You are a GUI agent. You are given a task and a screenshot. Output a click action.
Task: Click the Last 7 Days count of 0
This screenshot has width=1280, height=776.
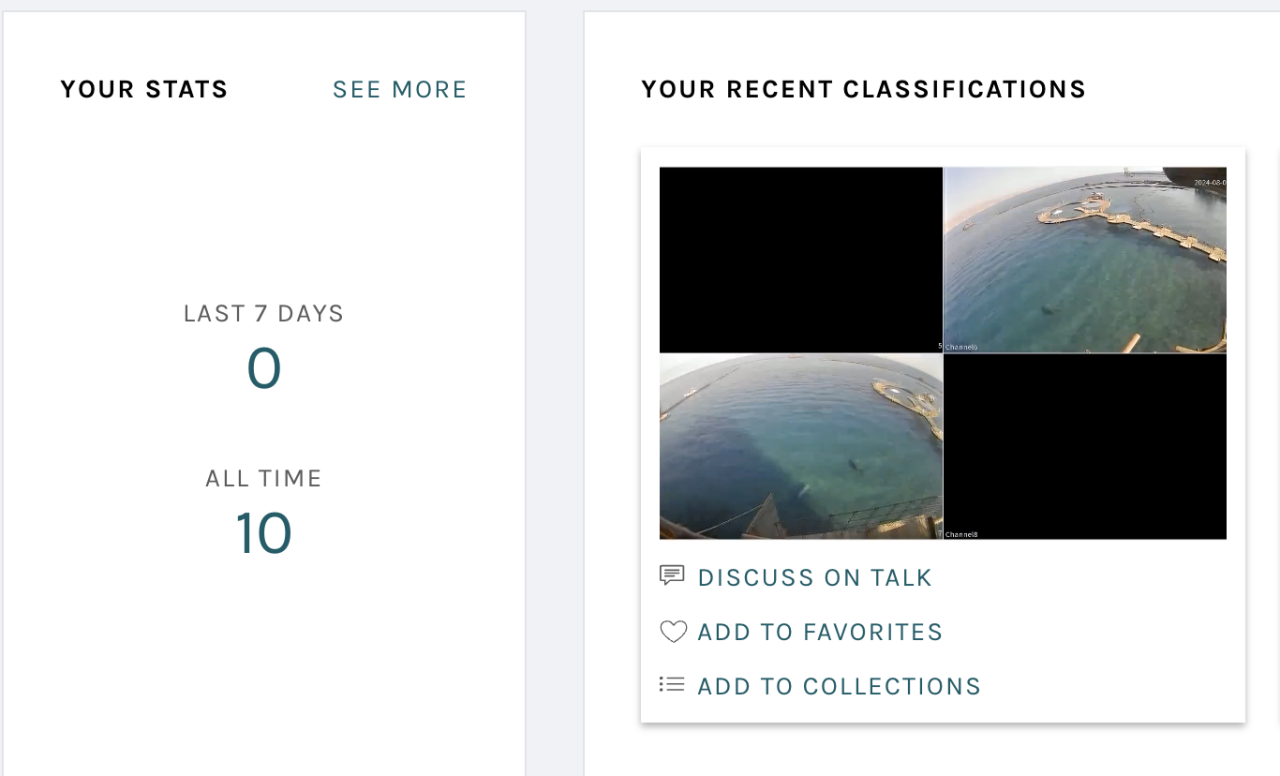[264, 368]
